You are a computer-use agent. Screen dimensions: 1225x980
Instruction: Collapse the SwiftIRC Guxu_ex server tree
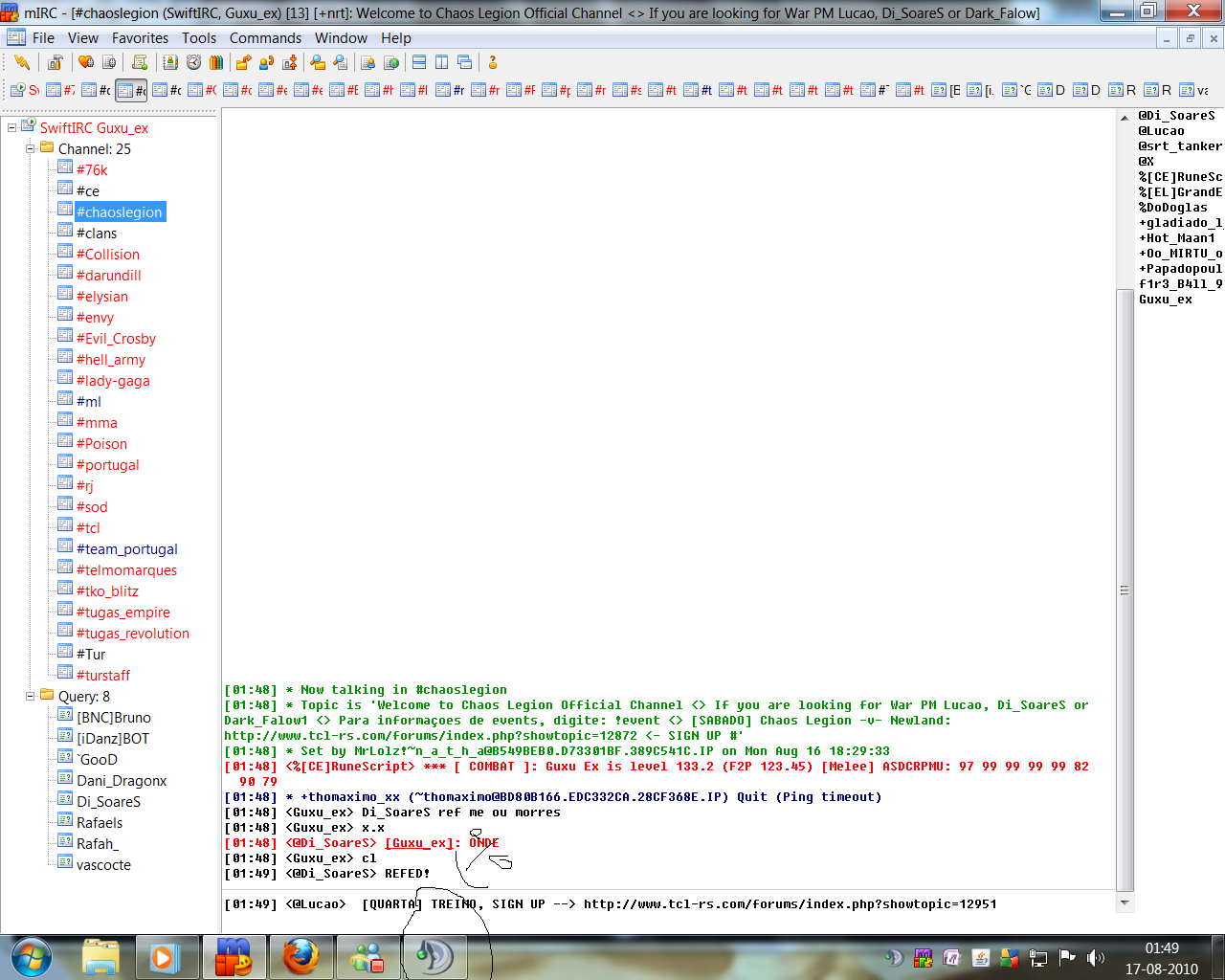pos(12,128)
